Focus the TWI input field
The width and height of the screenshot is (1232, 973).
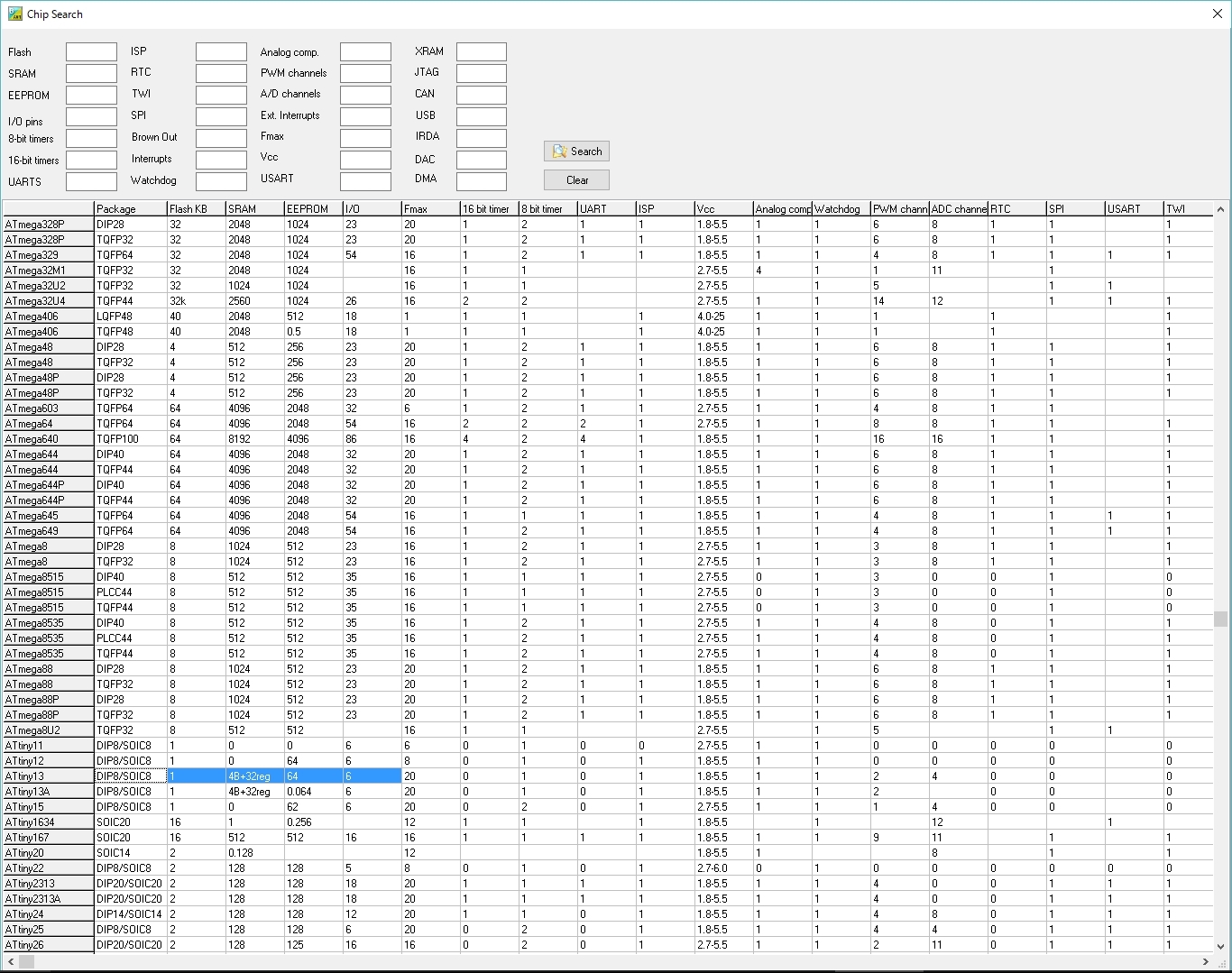(221, 96)
